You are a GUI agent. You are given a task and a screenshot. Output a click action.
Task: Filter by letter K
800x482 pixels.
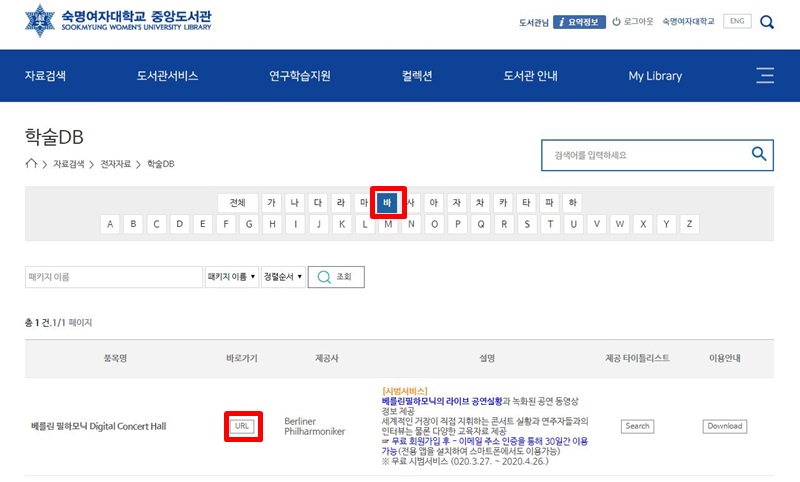342,224
